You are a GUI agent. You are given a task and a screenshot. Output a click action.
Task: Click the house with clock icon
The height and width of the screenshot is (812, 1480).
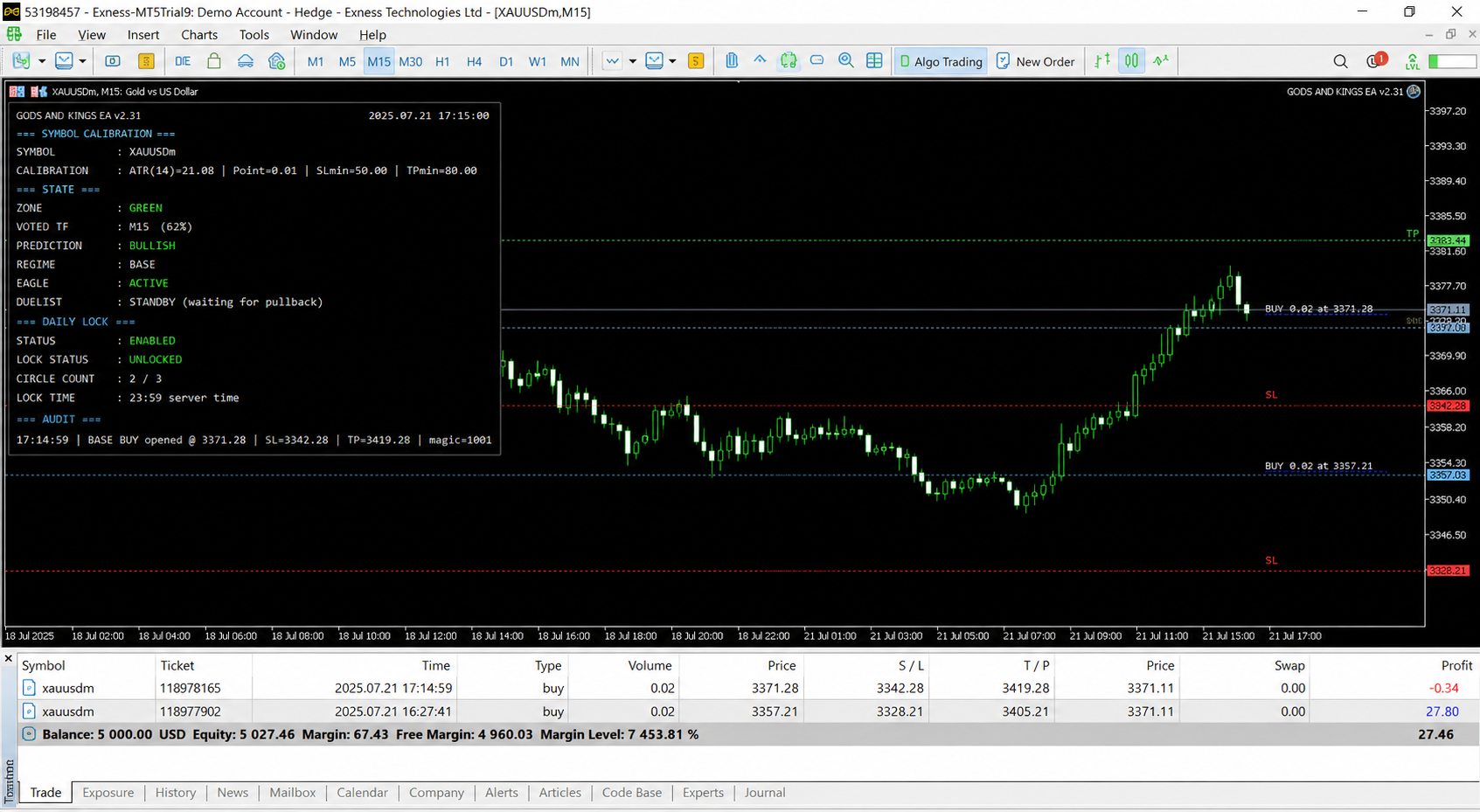[x=277, y=61]
